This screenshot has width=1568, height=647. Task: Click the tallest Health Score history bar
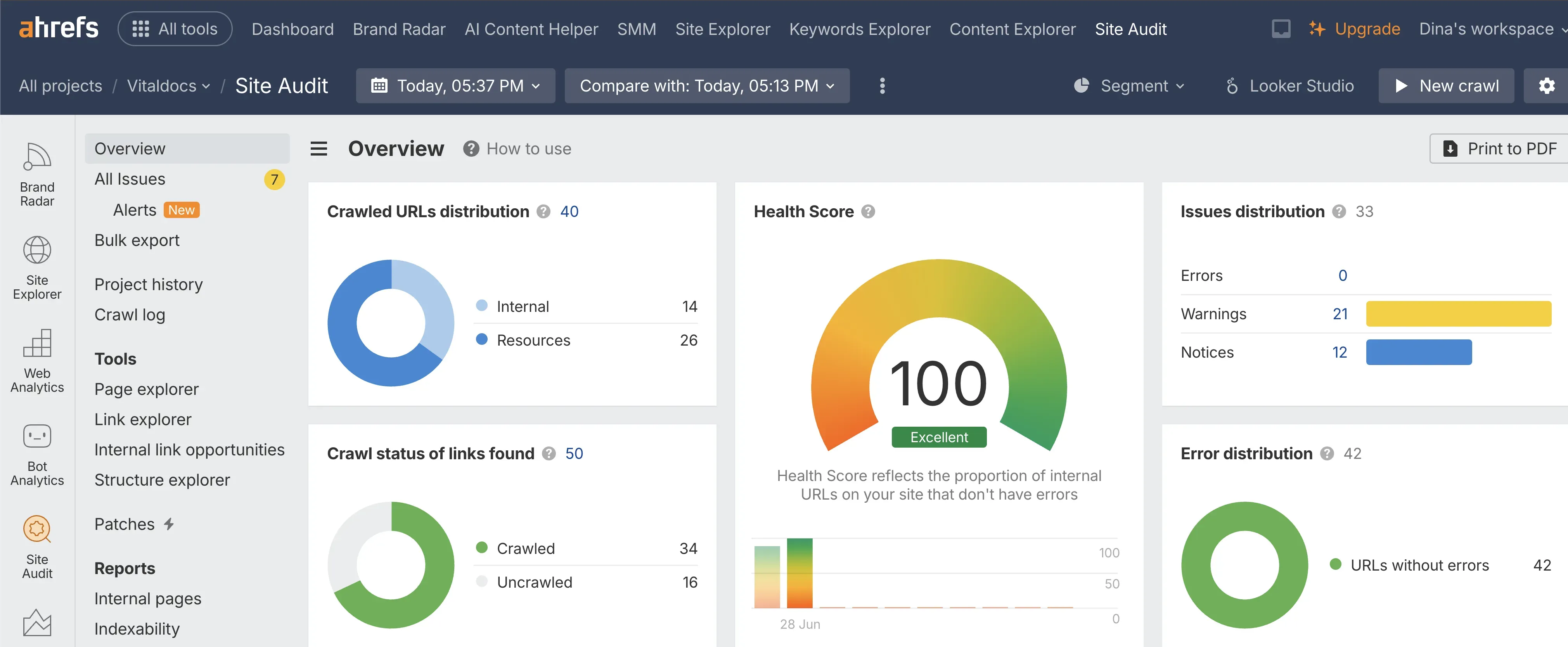pos(799,573)
